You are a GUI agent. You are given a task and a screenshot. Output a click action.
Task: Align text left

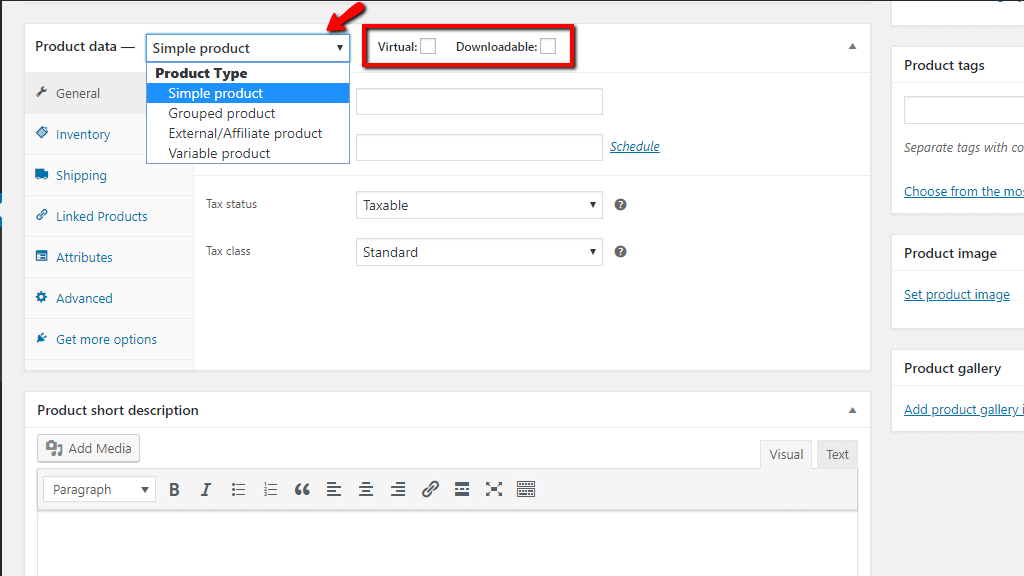point(334,490)
